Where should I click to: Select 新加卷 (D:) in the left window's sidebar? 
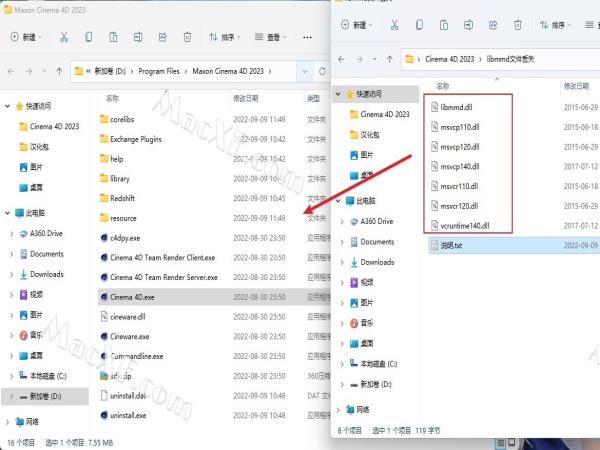[45, 396]
